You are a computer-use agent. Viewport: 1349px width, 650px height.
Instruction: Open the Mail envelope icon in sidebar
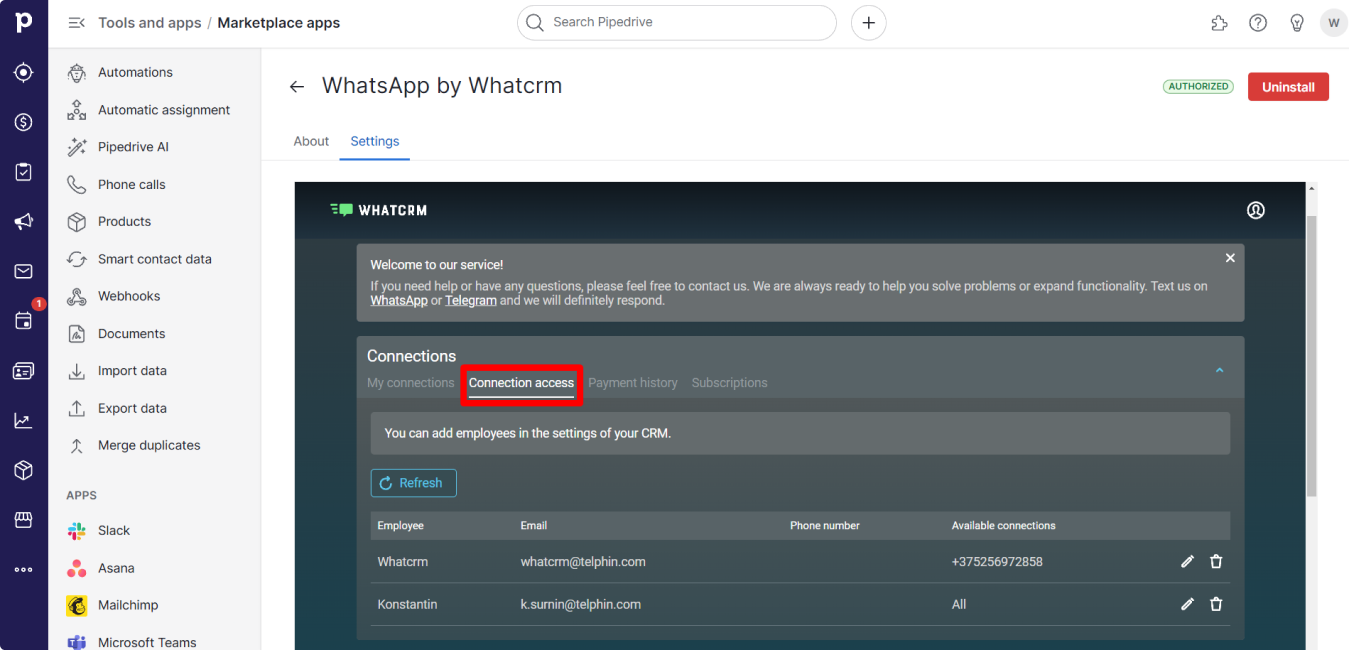click(24, 271)
